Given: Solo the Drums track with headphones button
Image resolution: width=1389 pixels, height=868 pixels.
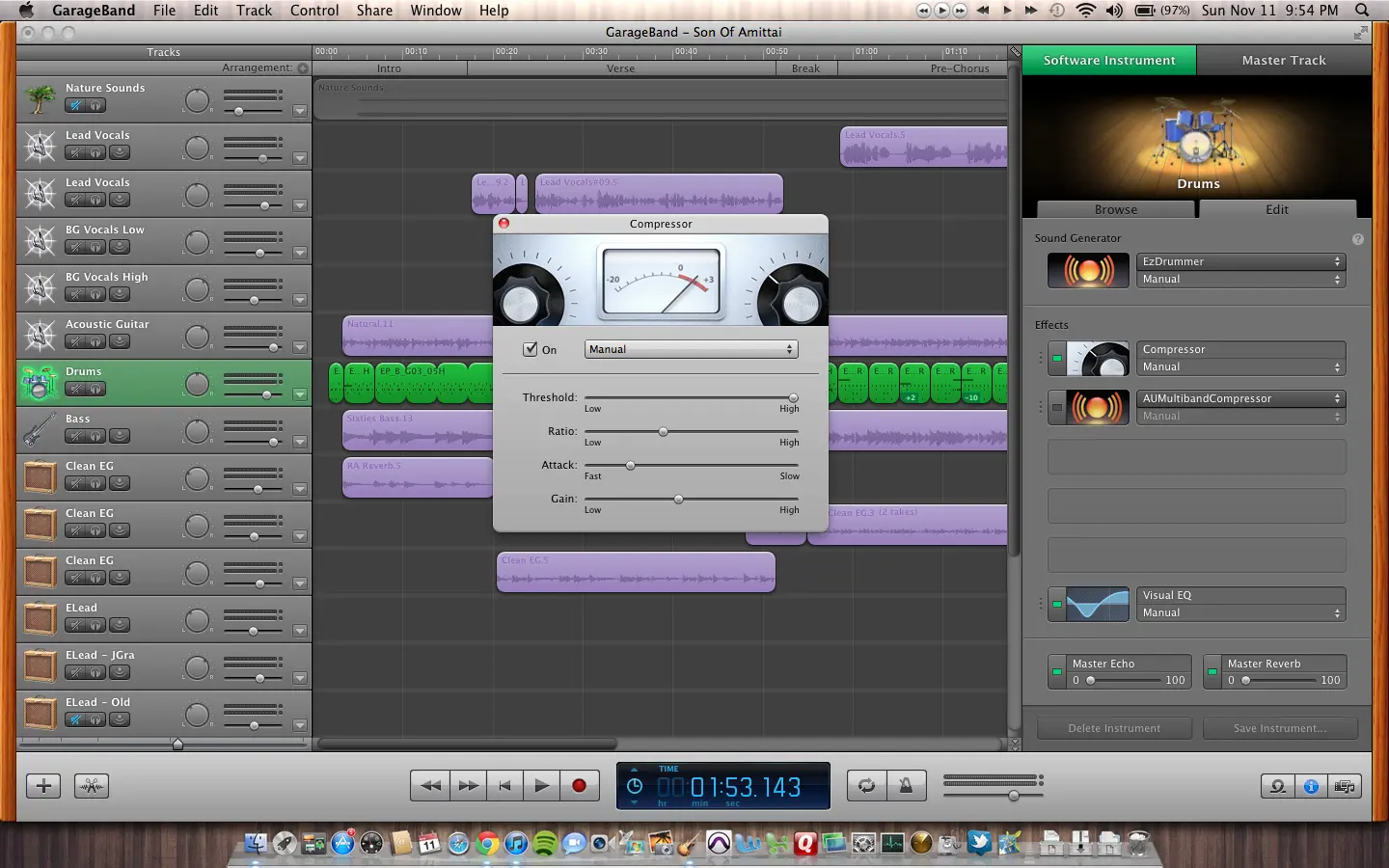Looking at the screenshot, I should click(96, 389).
